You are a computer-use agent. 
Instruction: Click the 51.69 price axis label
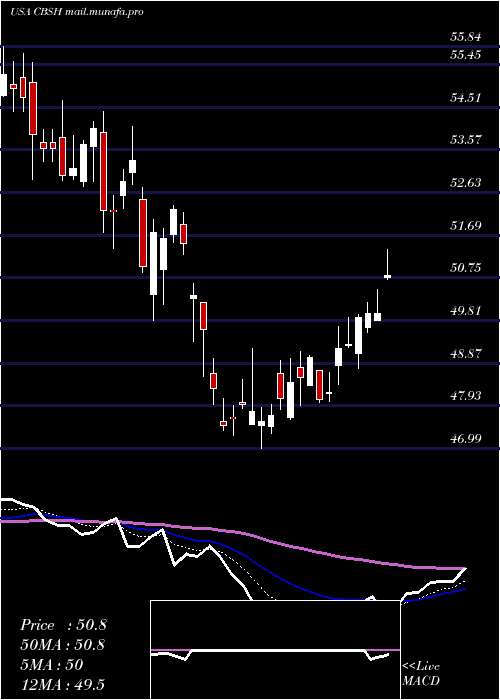pos(468,225)
